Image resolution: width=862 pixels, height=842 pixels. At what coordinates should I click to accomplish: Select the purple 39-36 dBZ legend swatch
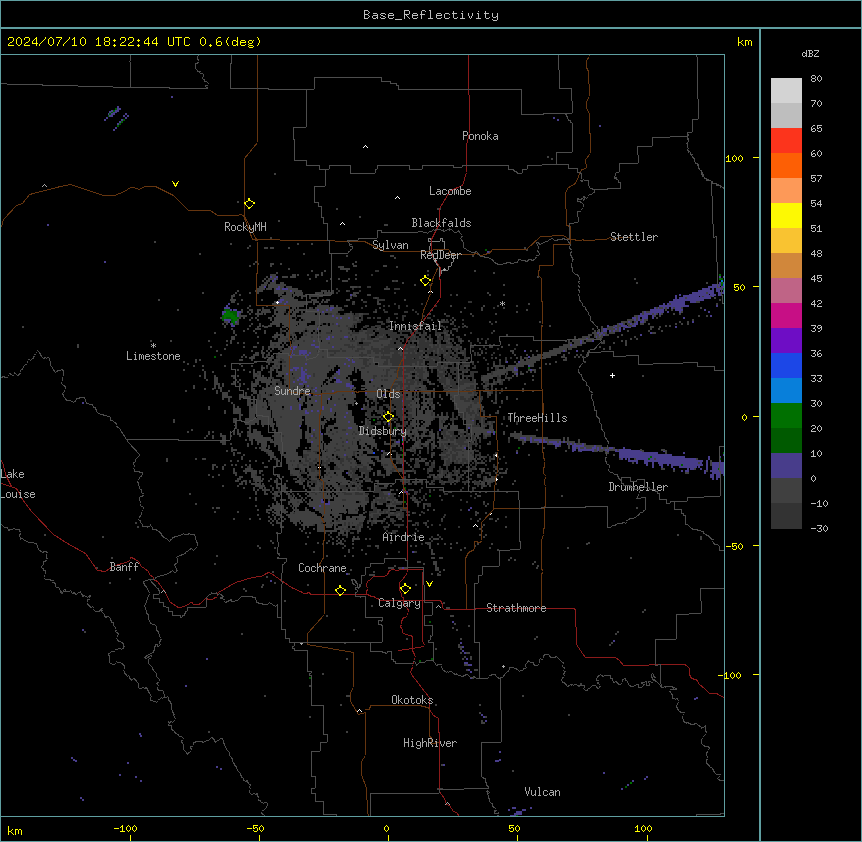786,341
